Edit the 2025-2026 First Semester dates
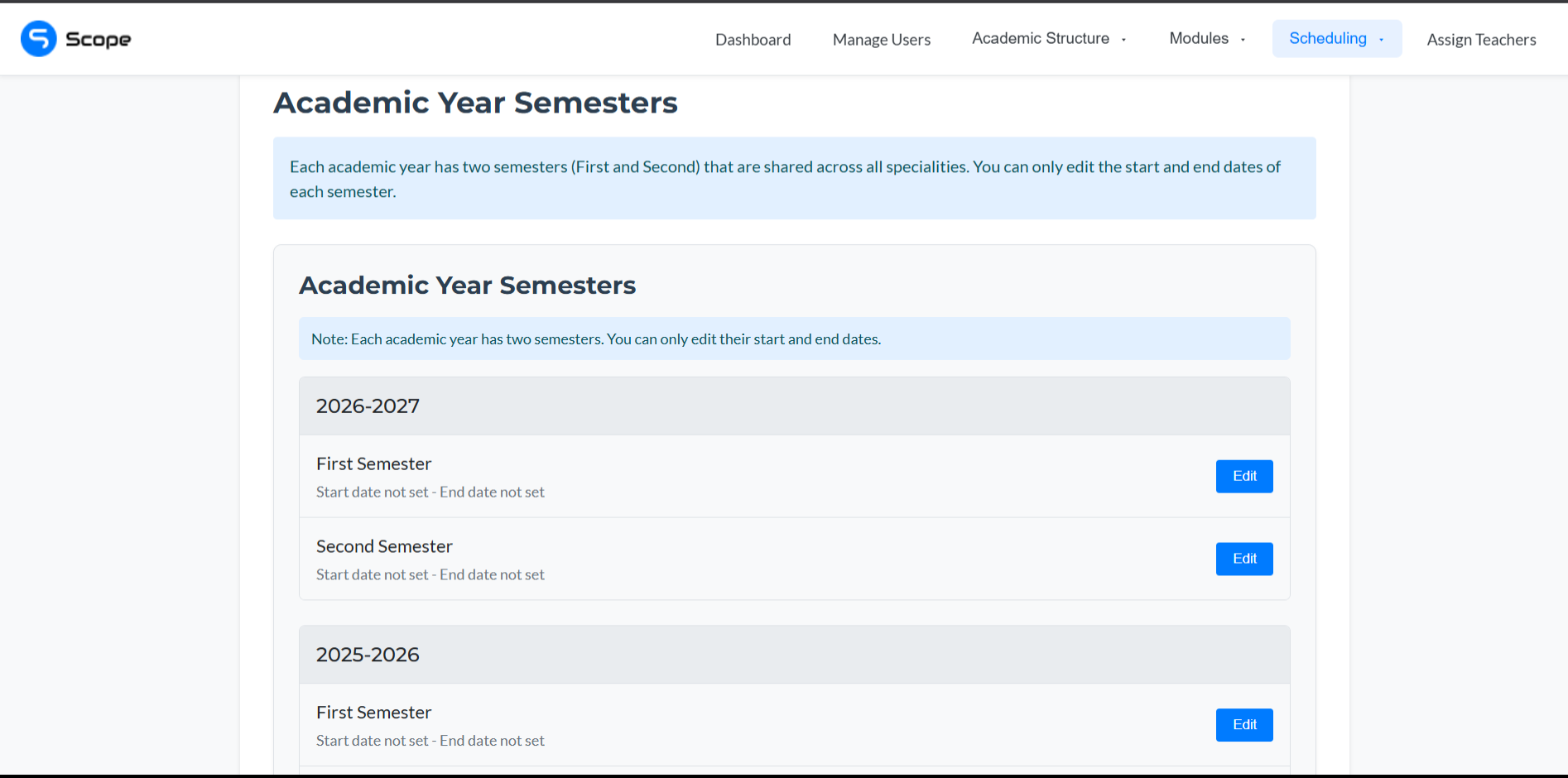 [1243, 724]
